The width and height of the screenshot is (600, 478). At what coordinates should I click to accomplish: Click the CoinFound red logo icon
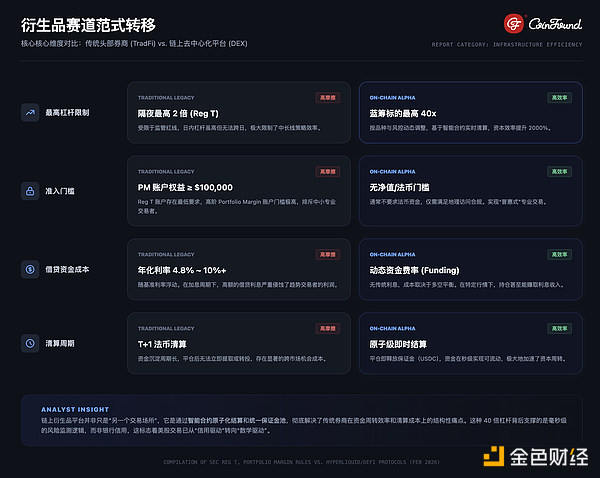(x=515, y=22)
